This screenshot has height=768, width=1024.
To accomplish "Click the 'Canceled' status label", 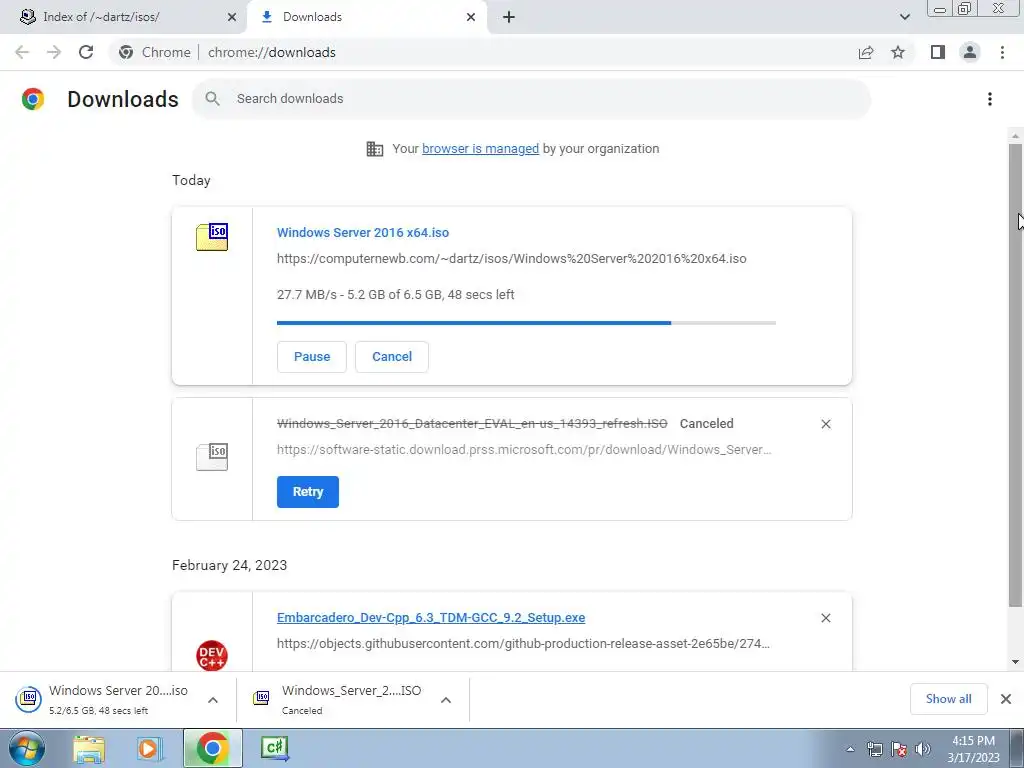I will 707,424.
